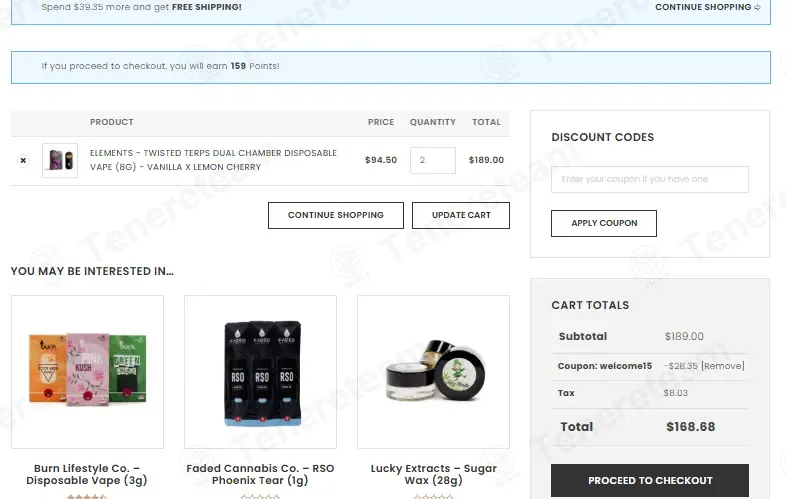Click the You May Be Interested In heading

tap(92, 271)
